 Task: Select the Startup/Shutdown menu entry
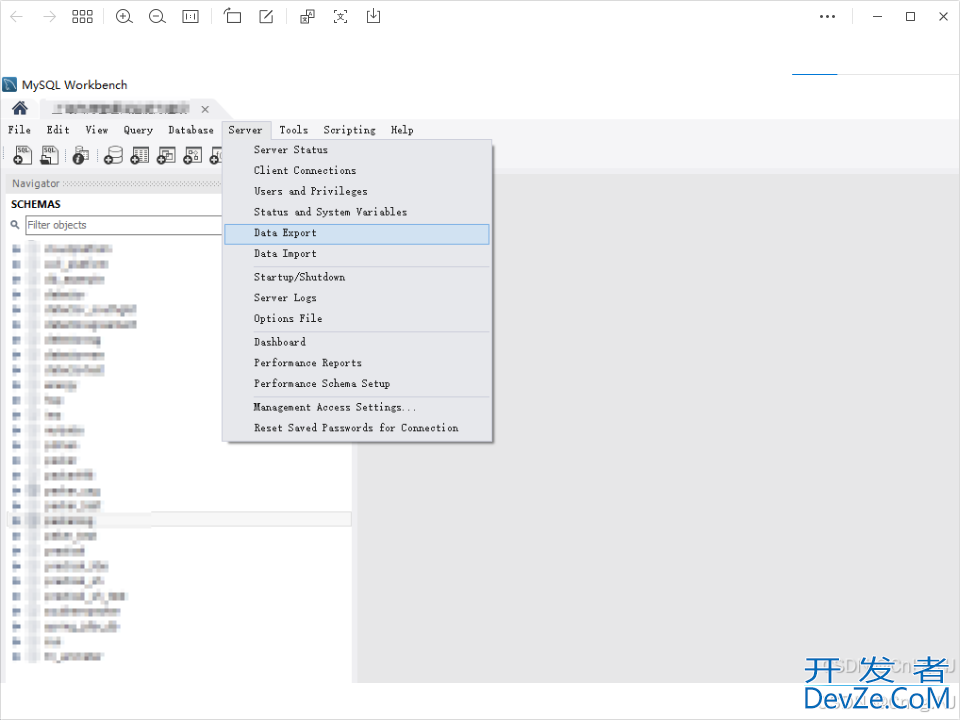357,277
